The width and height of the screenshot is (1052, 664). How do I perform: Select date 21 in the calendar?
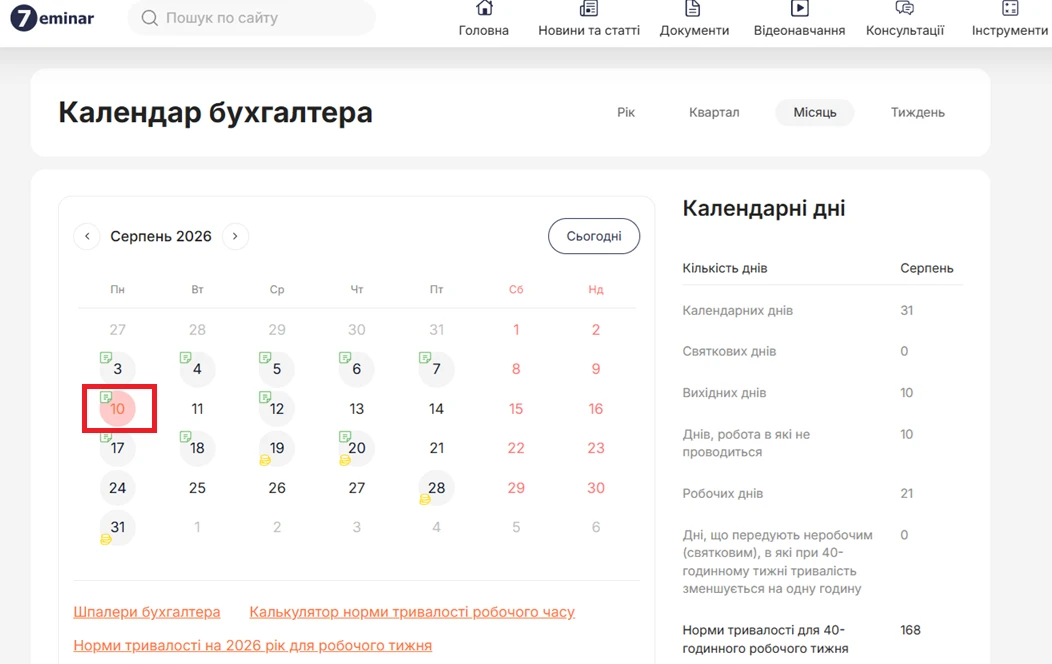pos(437,448)
